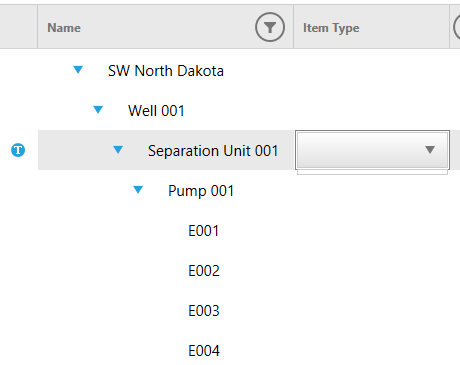460x365 pixels.
Task: Select the E003 item
Action: click(204, 311)
